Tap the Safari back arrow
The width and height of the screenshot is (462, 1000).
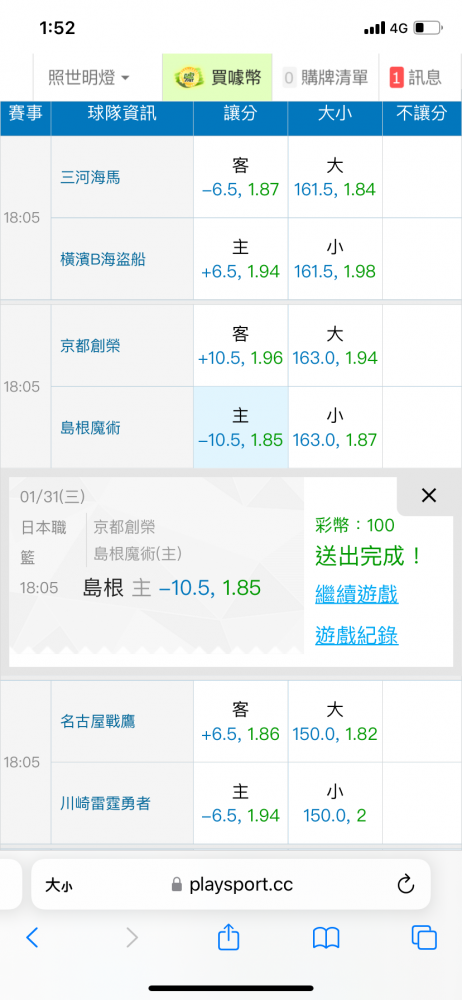click(32, 938)
